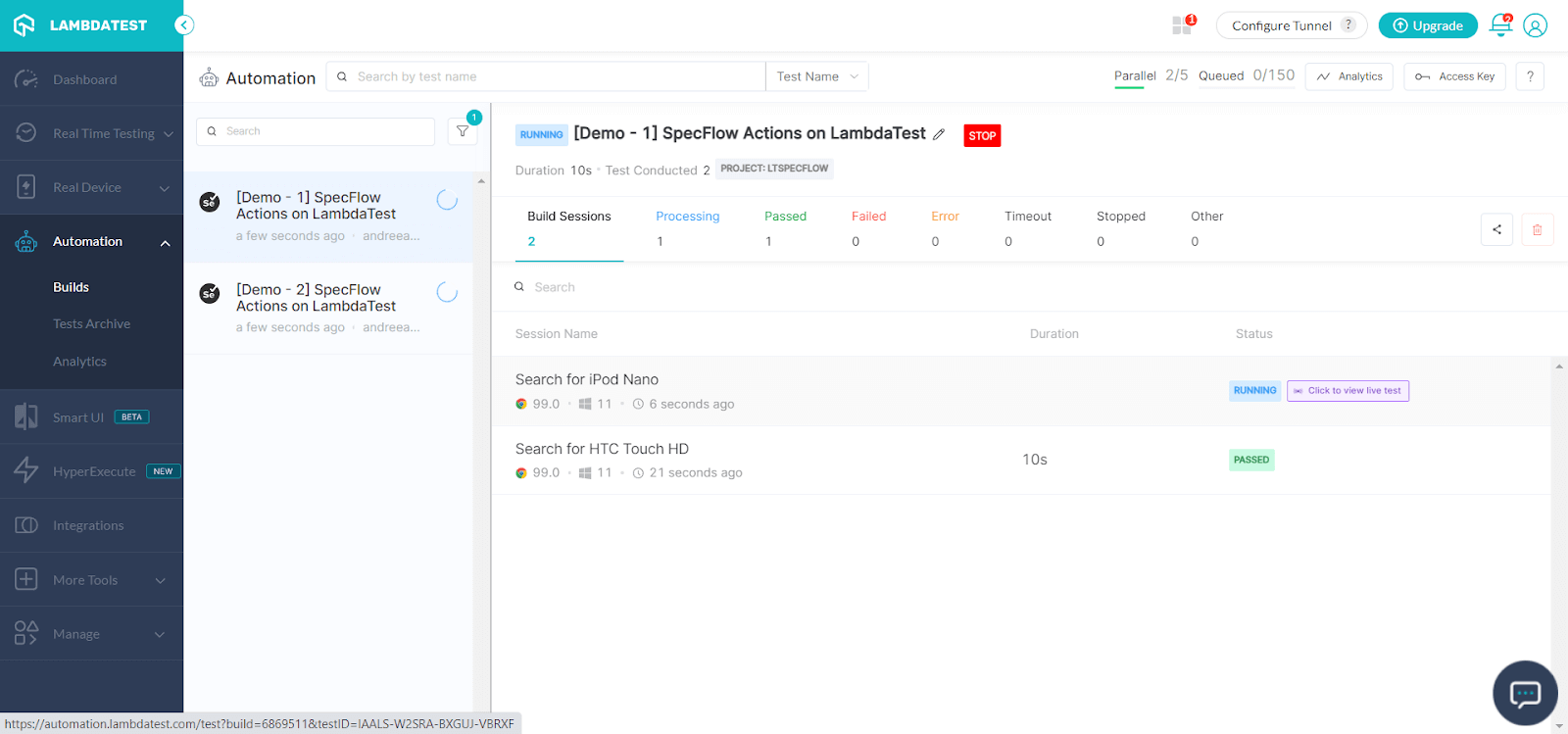Select Builds in sidebar
The width and height of the screenshot is (1568, 734).
click(71, 287)
